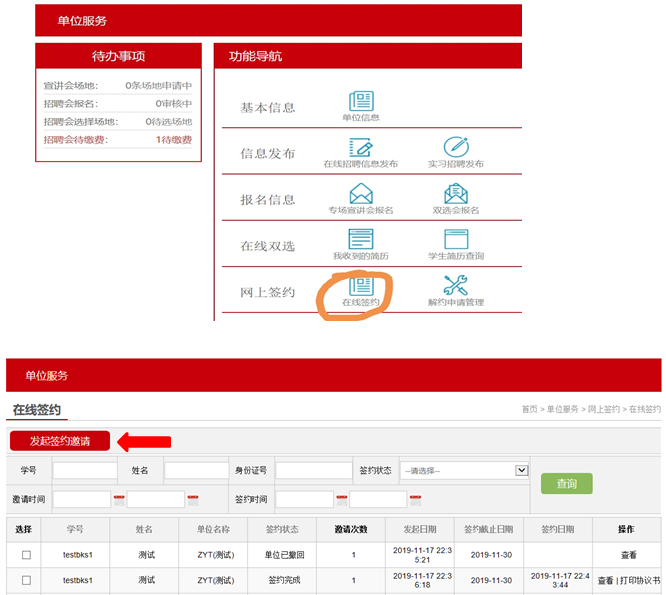Click 招聘会报名 pending item

pos(118,104)
